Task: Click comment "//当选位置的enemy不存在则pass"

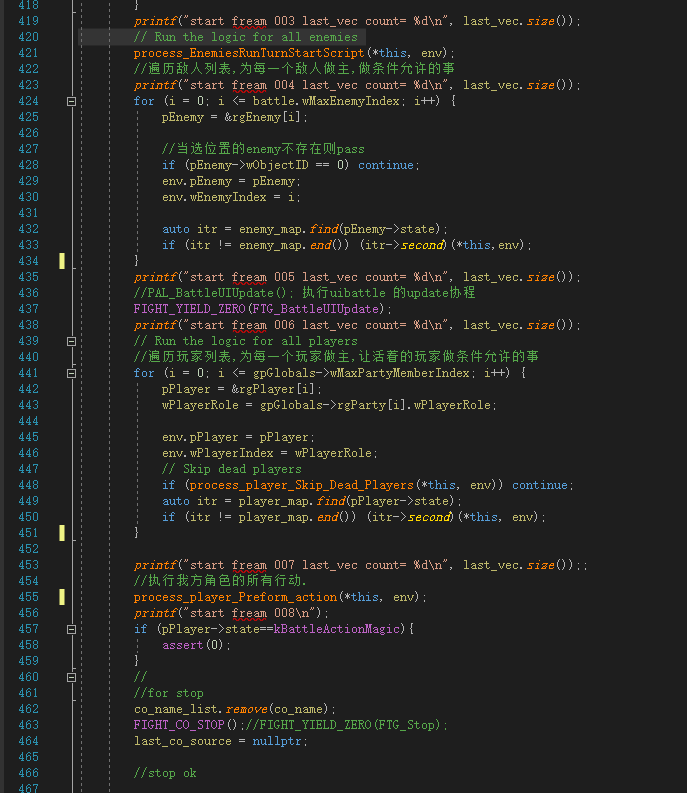Action: (263, 149)
